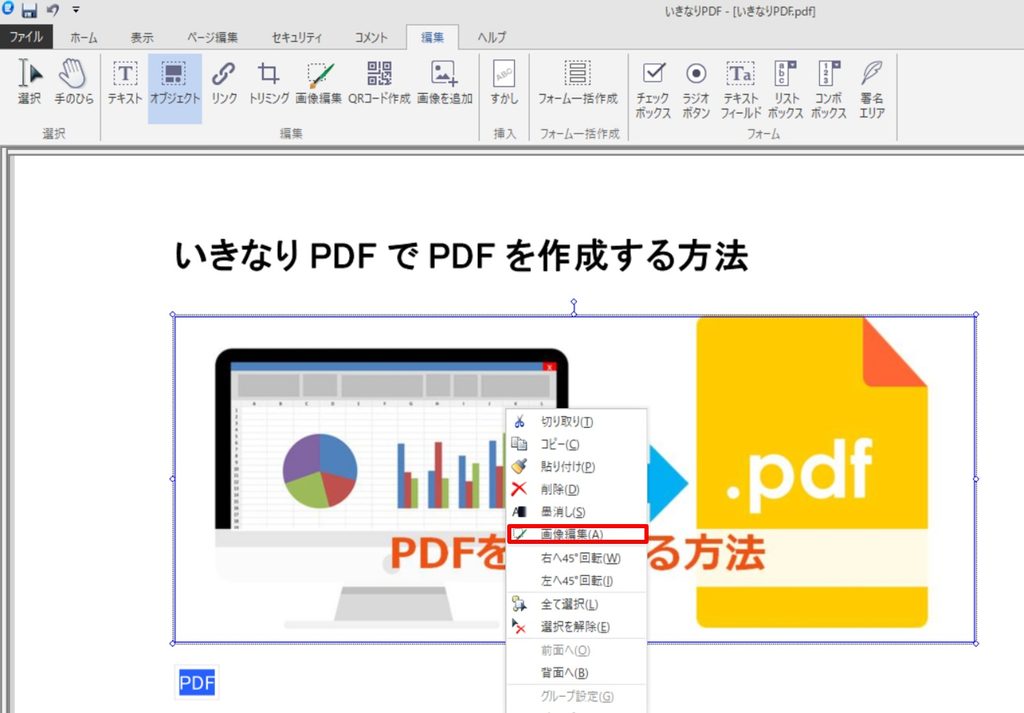The width and height of the screenshot is (1024, 713).
Task: Choose 貼り付け(P) from context menu
Action: [577, 466]
